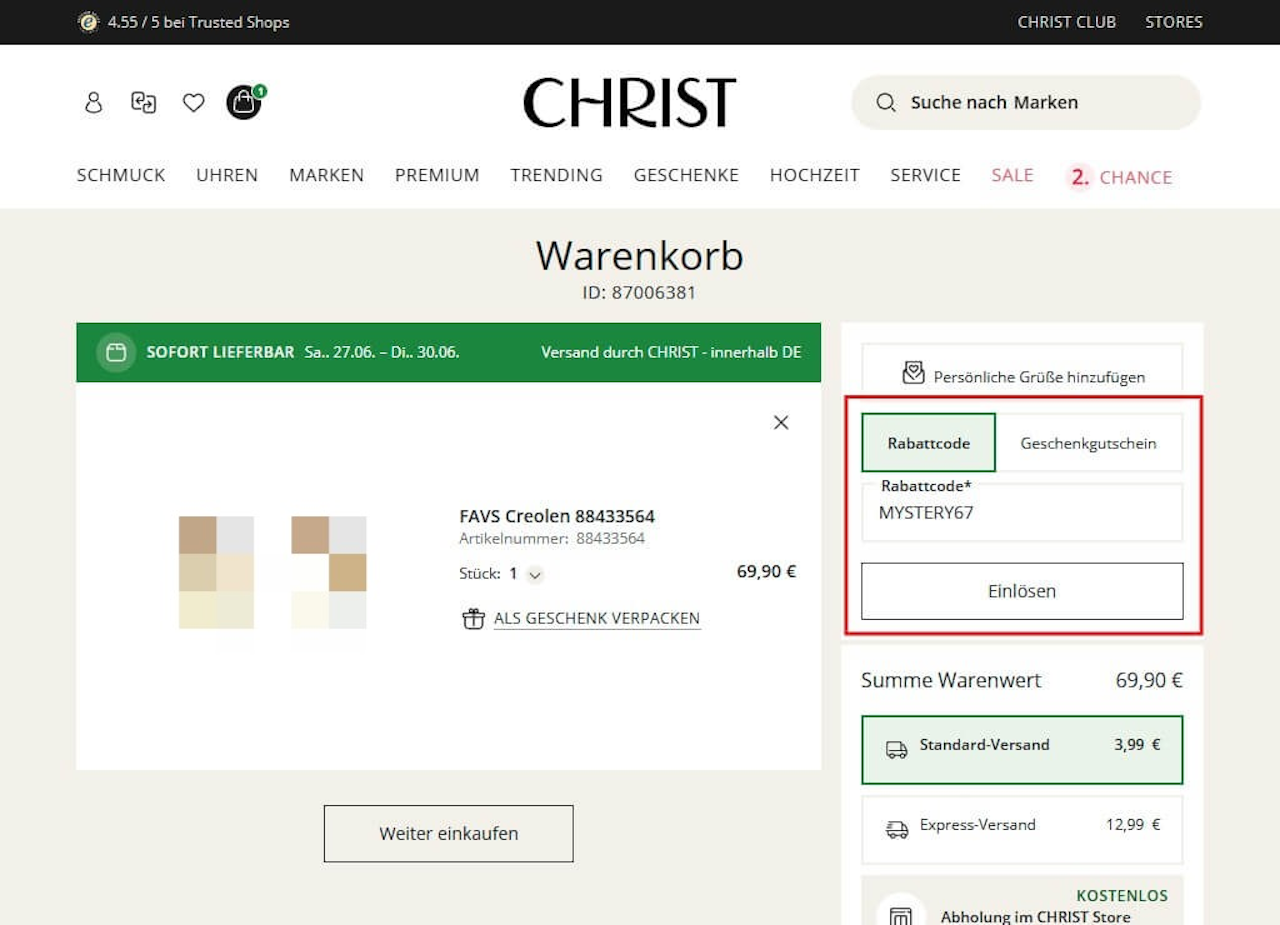Open the wishlist heart icon
This screenshot has height=925, width=1280.
click(193, 102)
